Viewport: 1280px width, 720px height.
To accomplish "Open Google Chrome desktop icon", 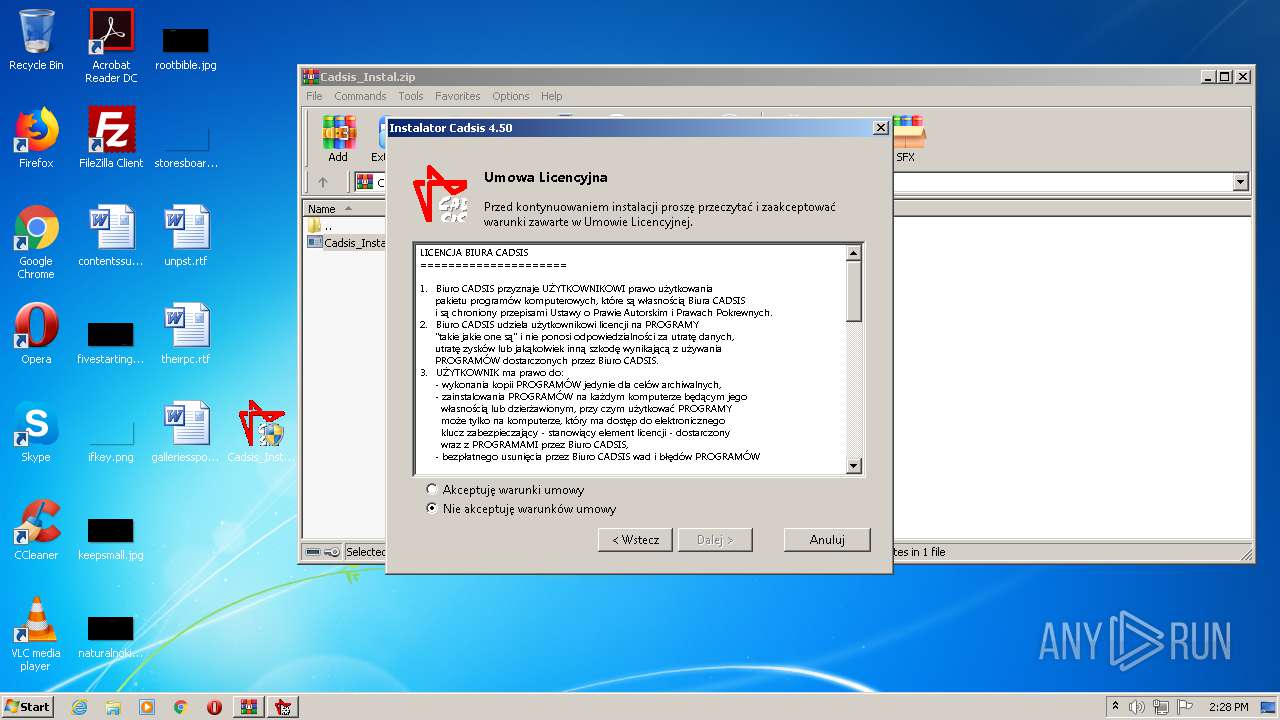I will 36,242.
